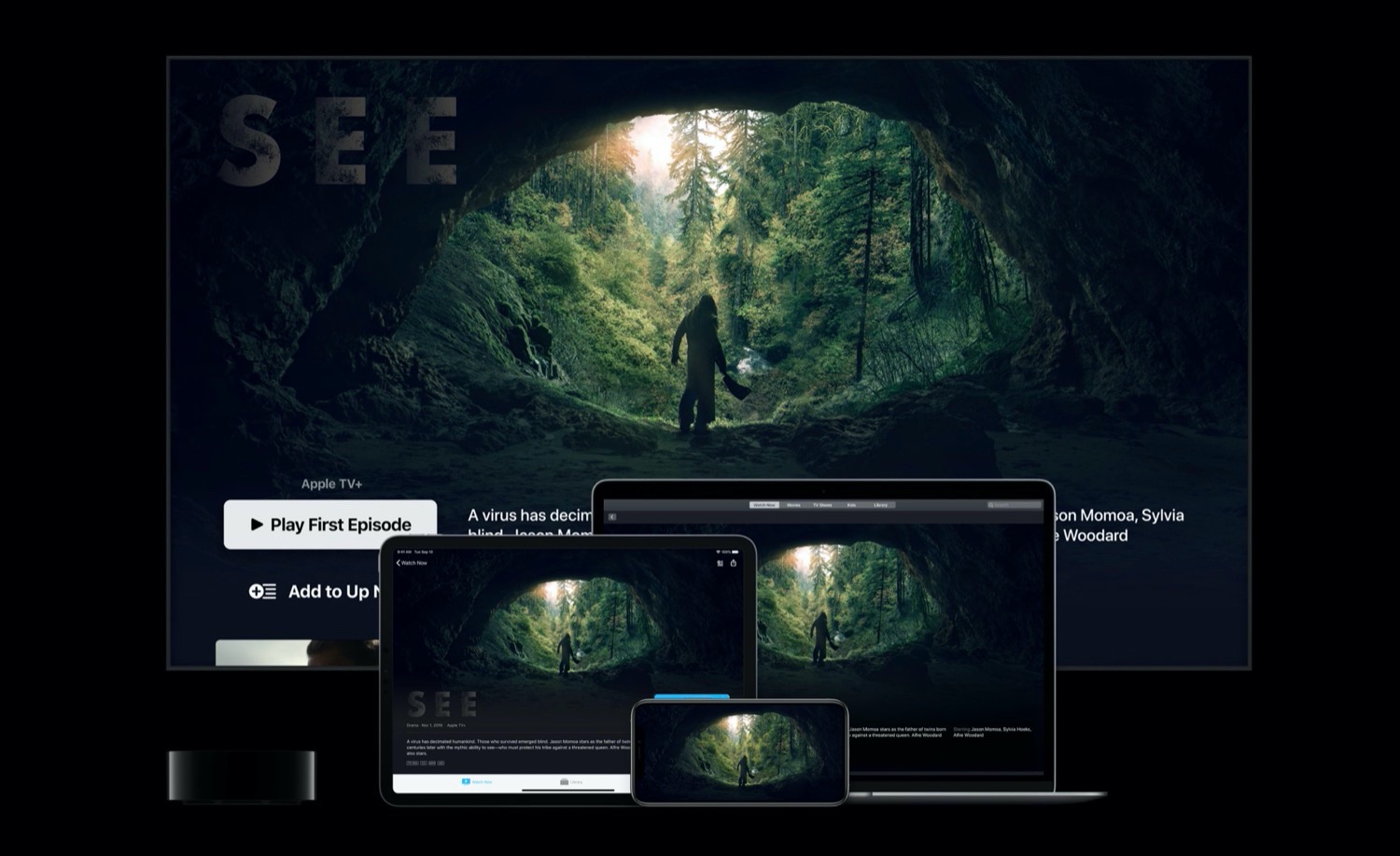Screen dimensions: 1400x856
Task: Click the Starring cast text on the MacBook
Action: 992,732
